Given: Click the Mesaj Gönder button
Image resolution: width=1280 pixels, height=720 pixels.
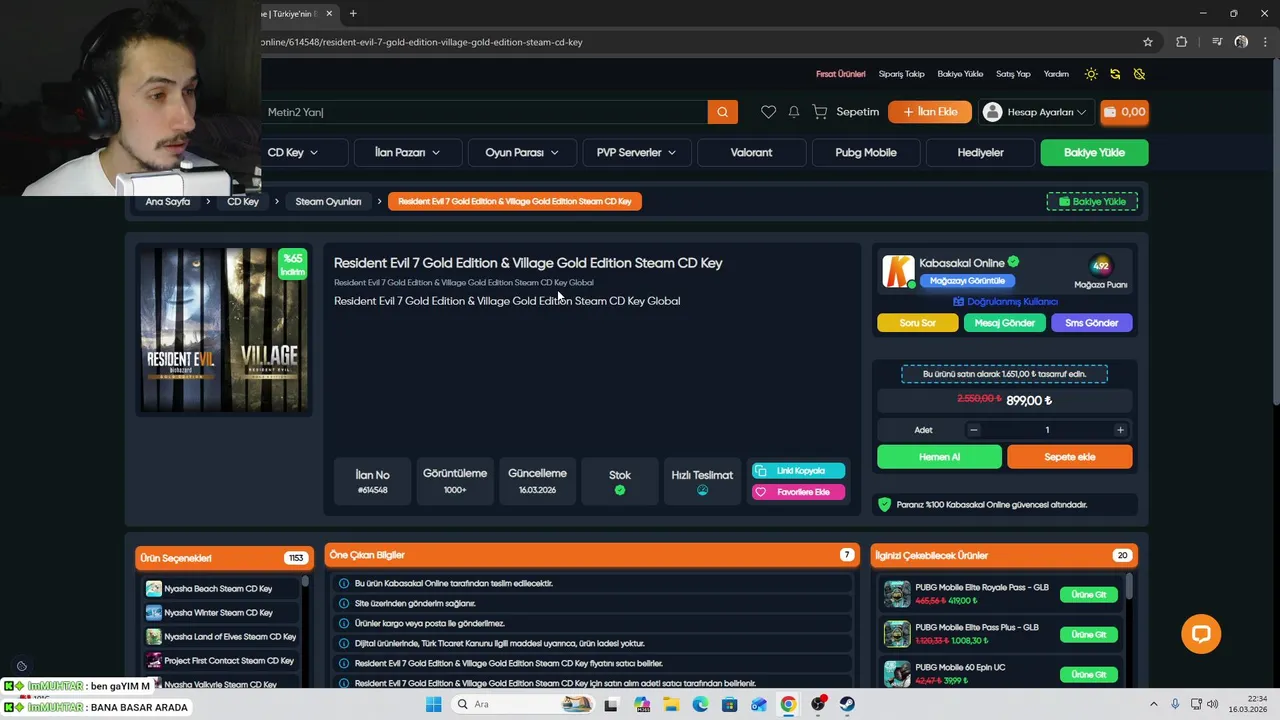Looking at the screenshot, I should (x=1004, y=323).
